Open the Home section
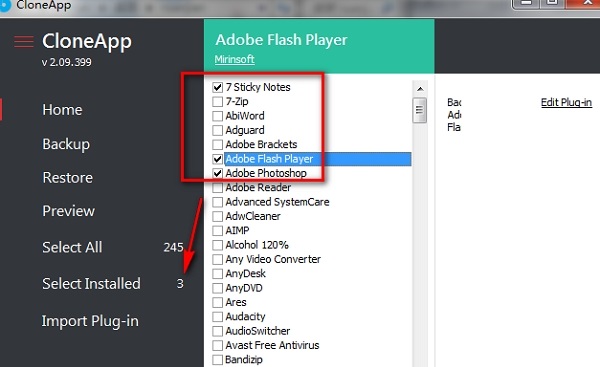 (62, 110)
